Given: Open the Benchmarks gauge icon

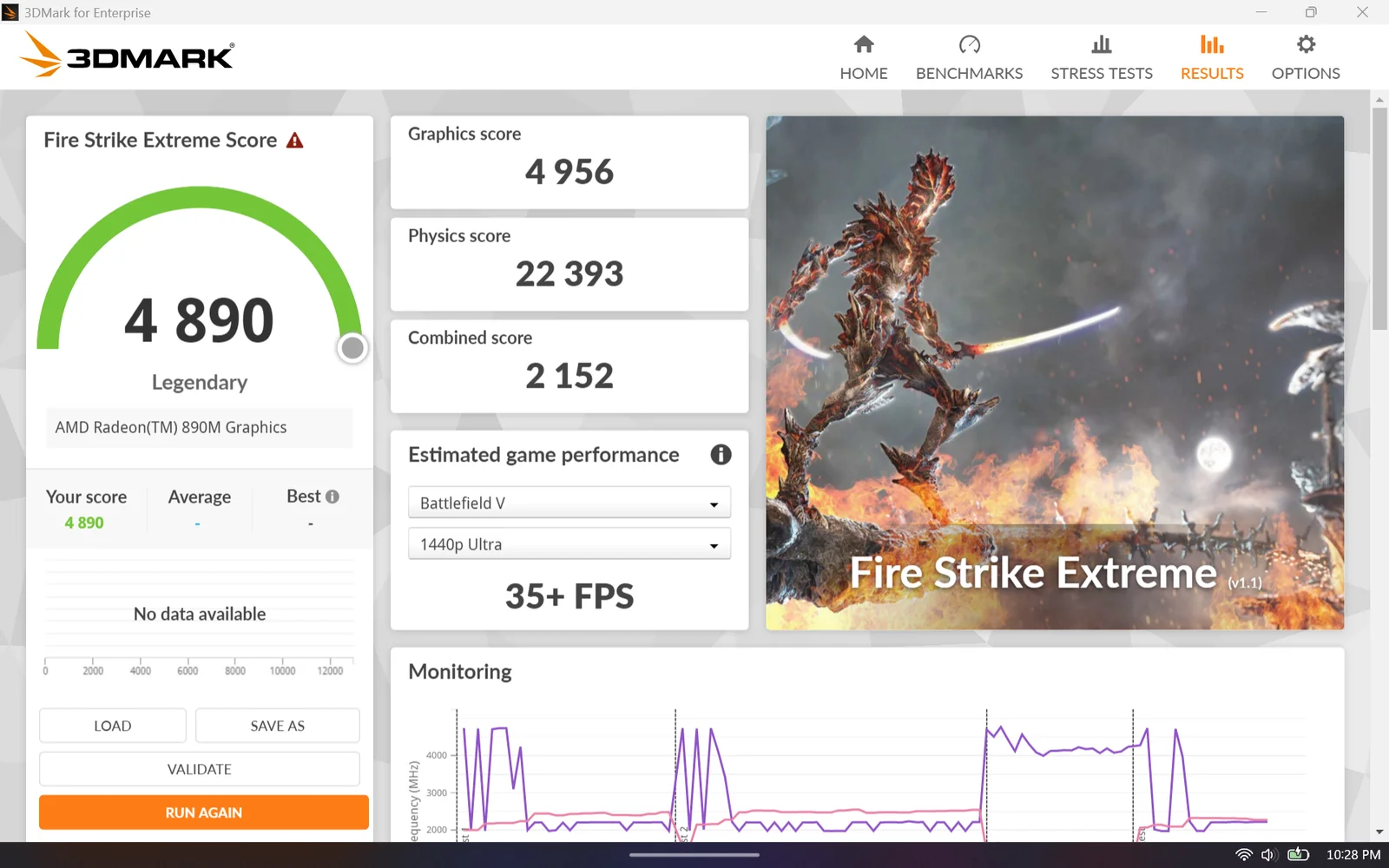Looking at the screenshot, I should (x=969, y=44).
